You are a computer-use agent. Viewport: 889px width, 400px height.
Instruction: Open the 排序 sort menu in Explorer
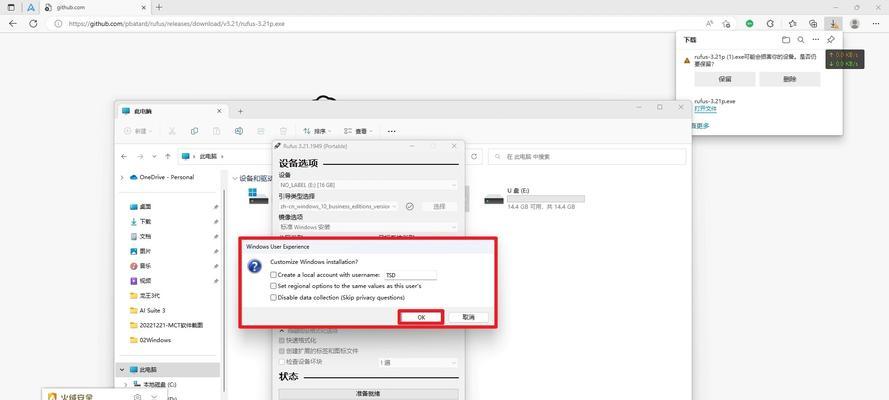[318, 131]
